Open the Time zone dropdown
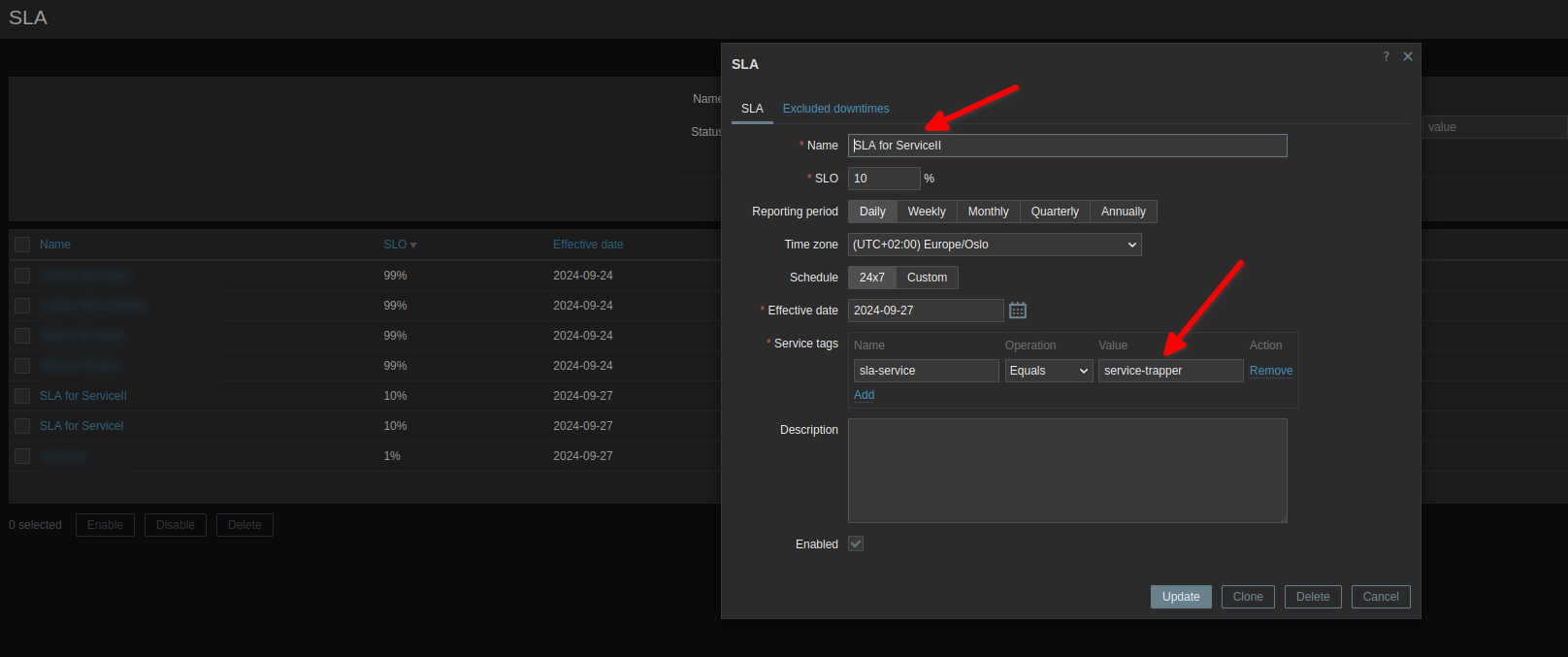Image resolution: width=1568 pixels, height=657 pixels. (x=994, y=245)
